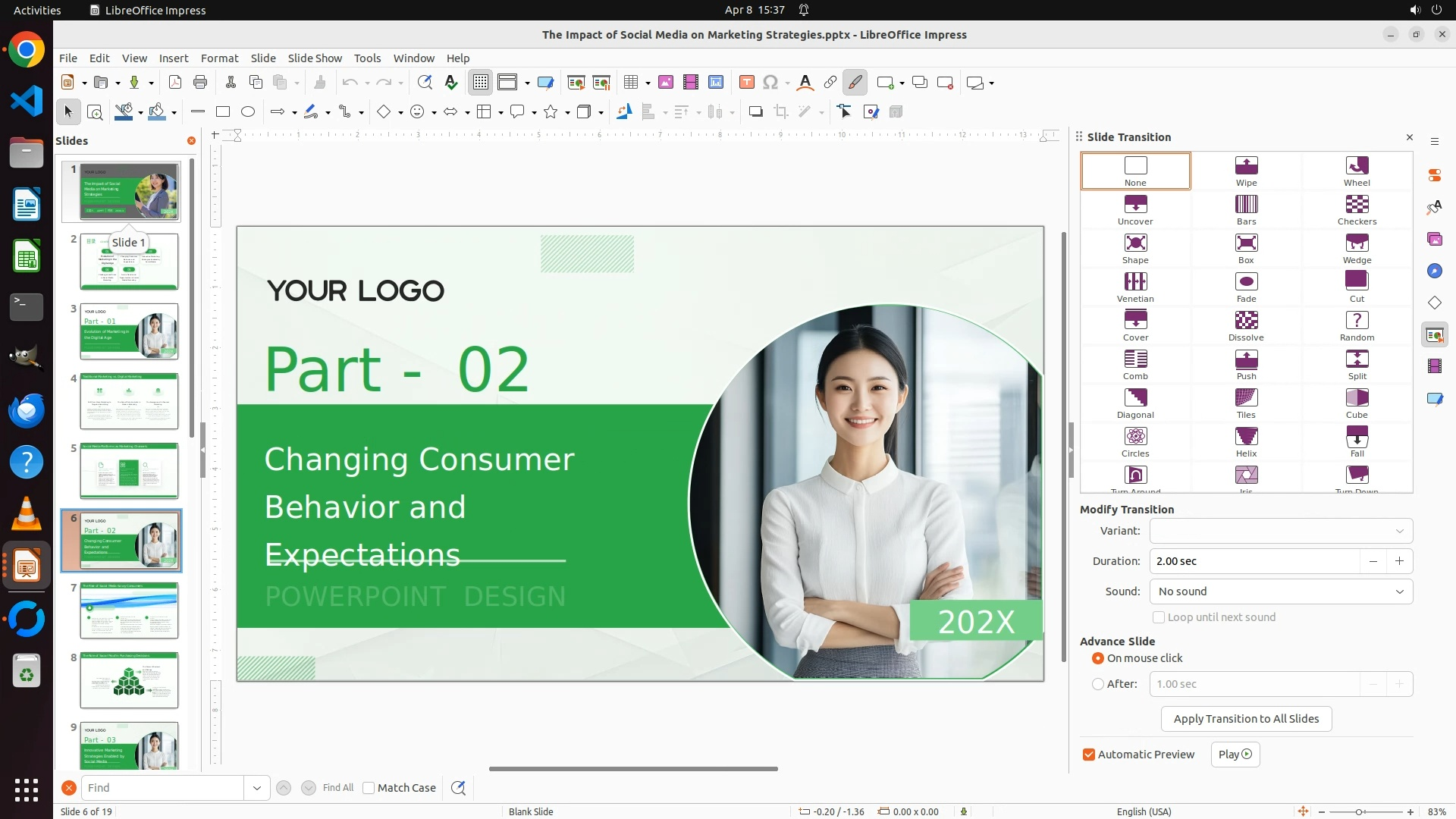Screen dimensions: 1456x819
Task: Open the Find field history dropdown
Action: pos(257,788)
